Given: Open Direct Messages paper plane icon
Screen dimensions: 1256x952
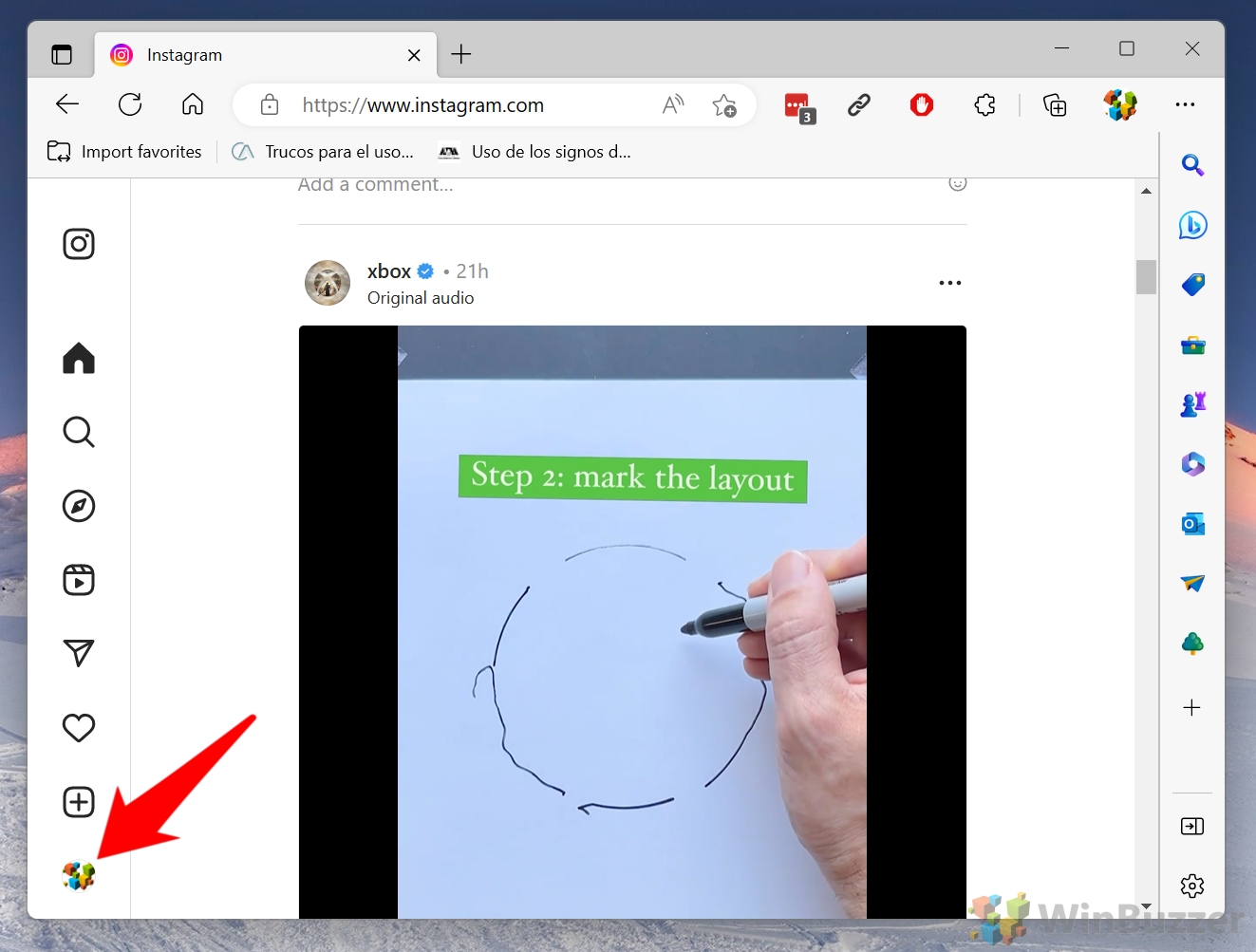Looking at the screenshot, I should [79, 653].
